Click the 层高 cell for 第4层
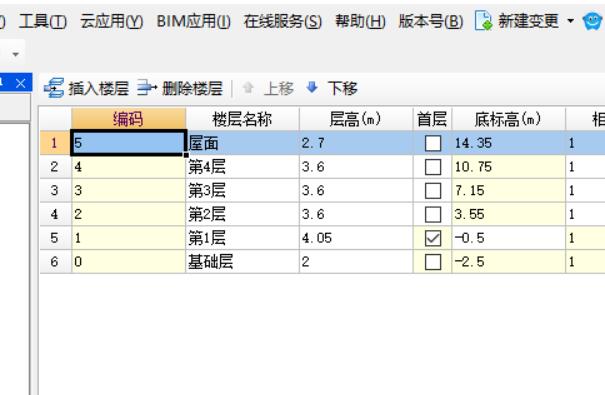Screen dimensions: 605x395 tap(356, 167)
